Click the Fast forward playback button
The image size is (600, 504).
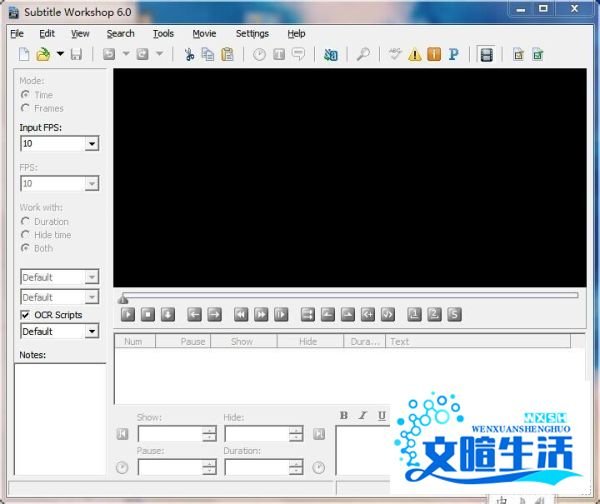(x=261, y=315)
